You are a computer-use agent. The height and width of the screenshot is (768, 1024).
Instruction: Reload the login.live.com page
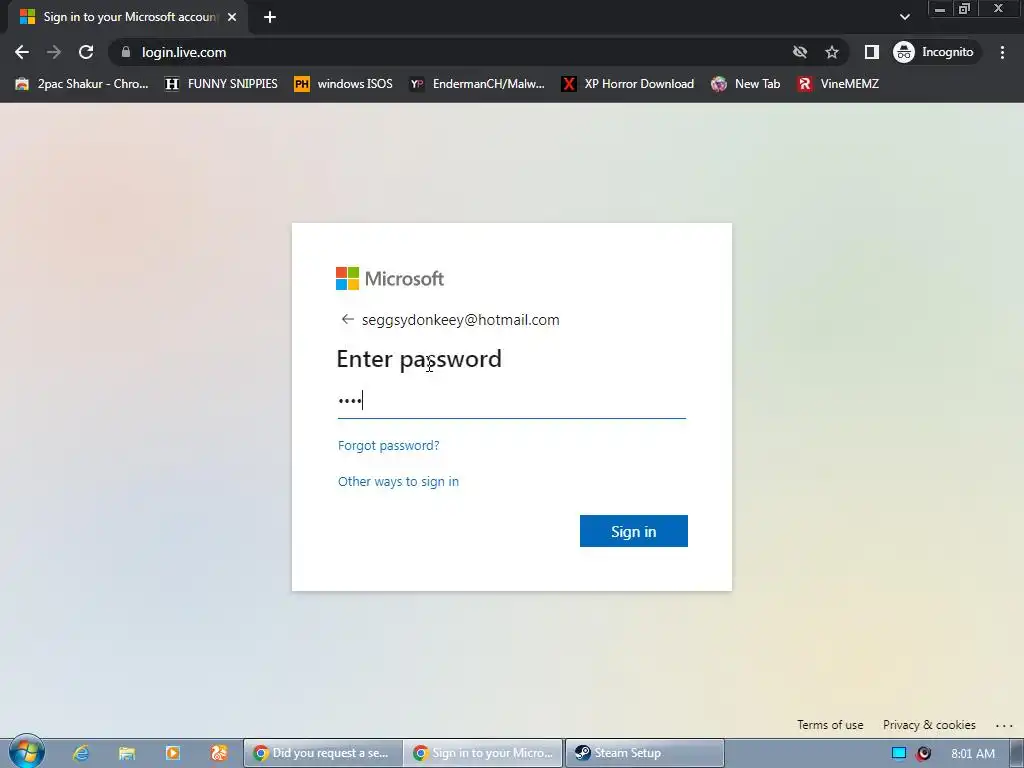pyautogui.click(x=86, y=52)
